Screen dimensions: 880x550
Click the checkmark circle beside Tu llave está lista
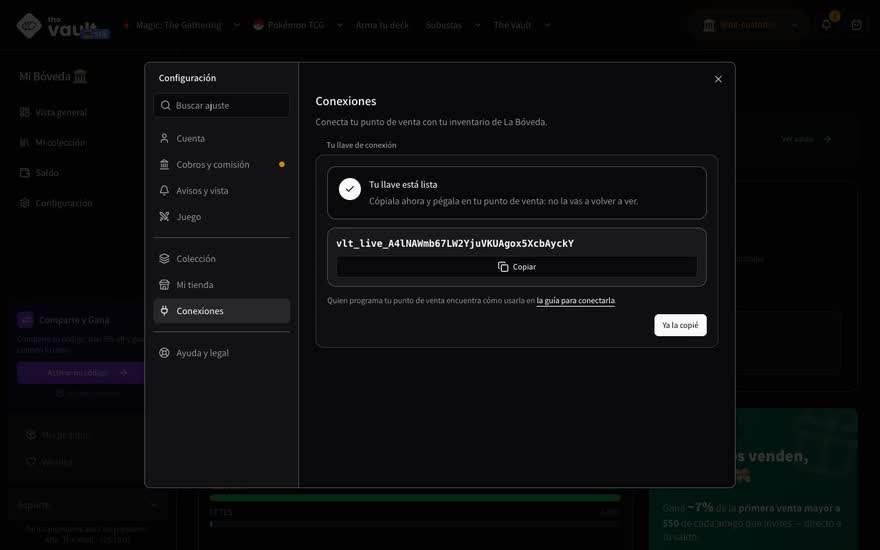(350, 189)
